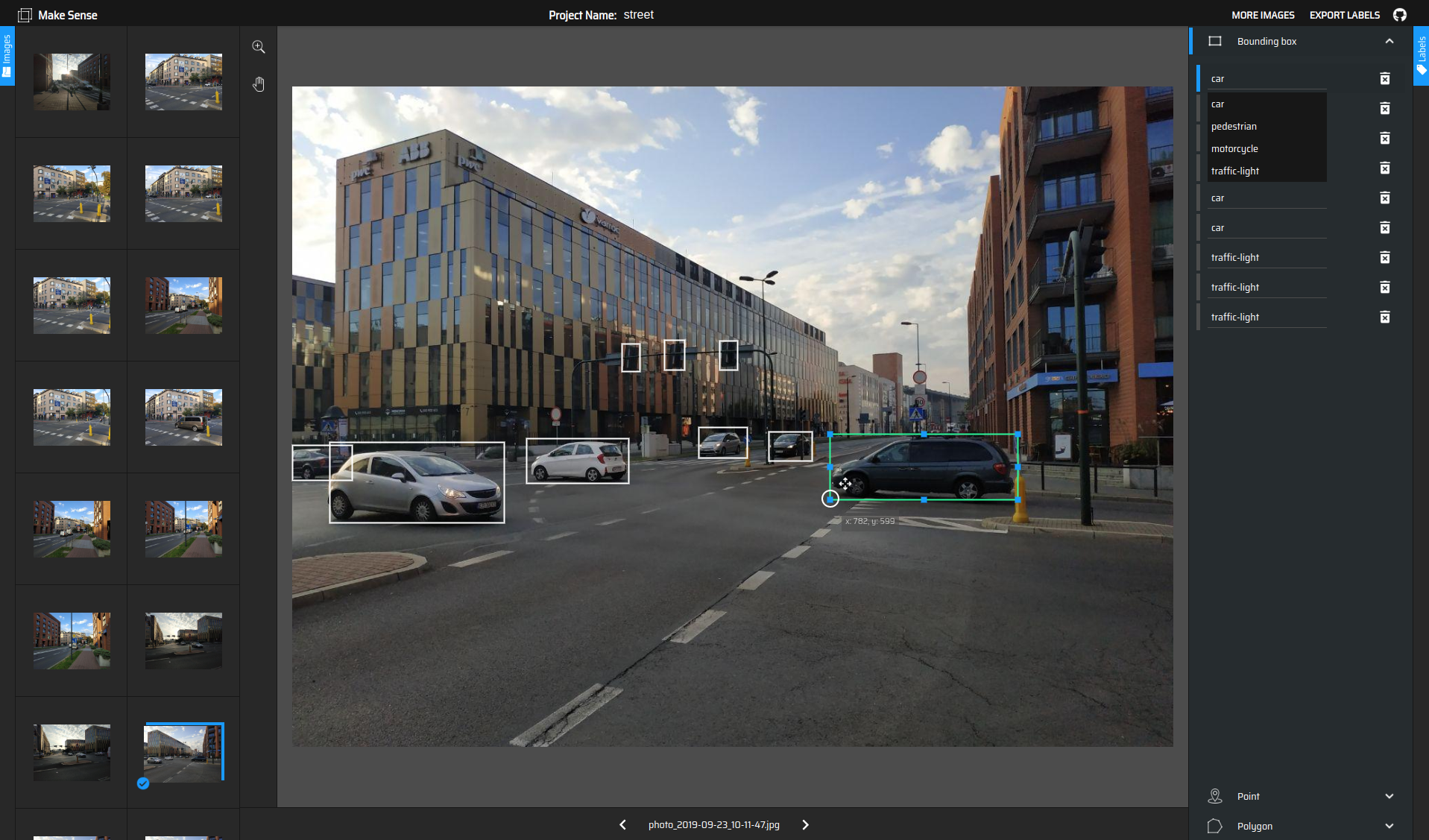The image size is (1429, 840).
Task: Delete the sixth label, a car
Action: [1385, 228]
